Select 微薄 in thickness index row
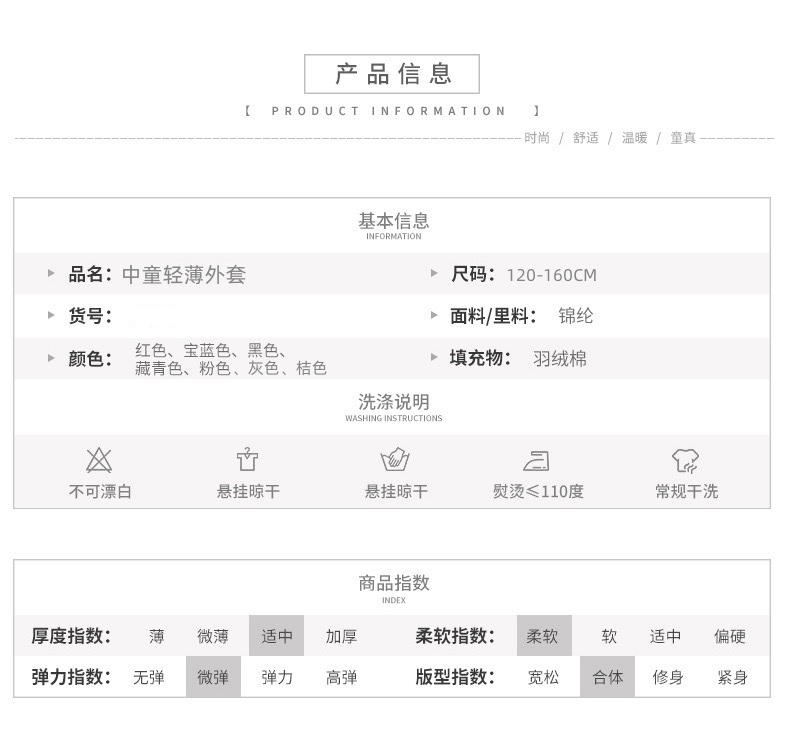The image size is (790, 729). tap(213, 636)
